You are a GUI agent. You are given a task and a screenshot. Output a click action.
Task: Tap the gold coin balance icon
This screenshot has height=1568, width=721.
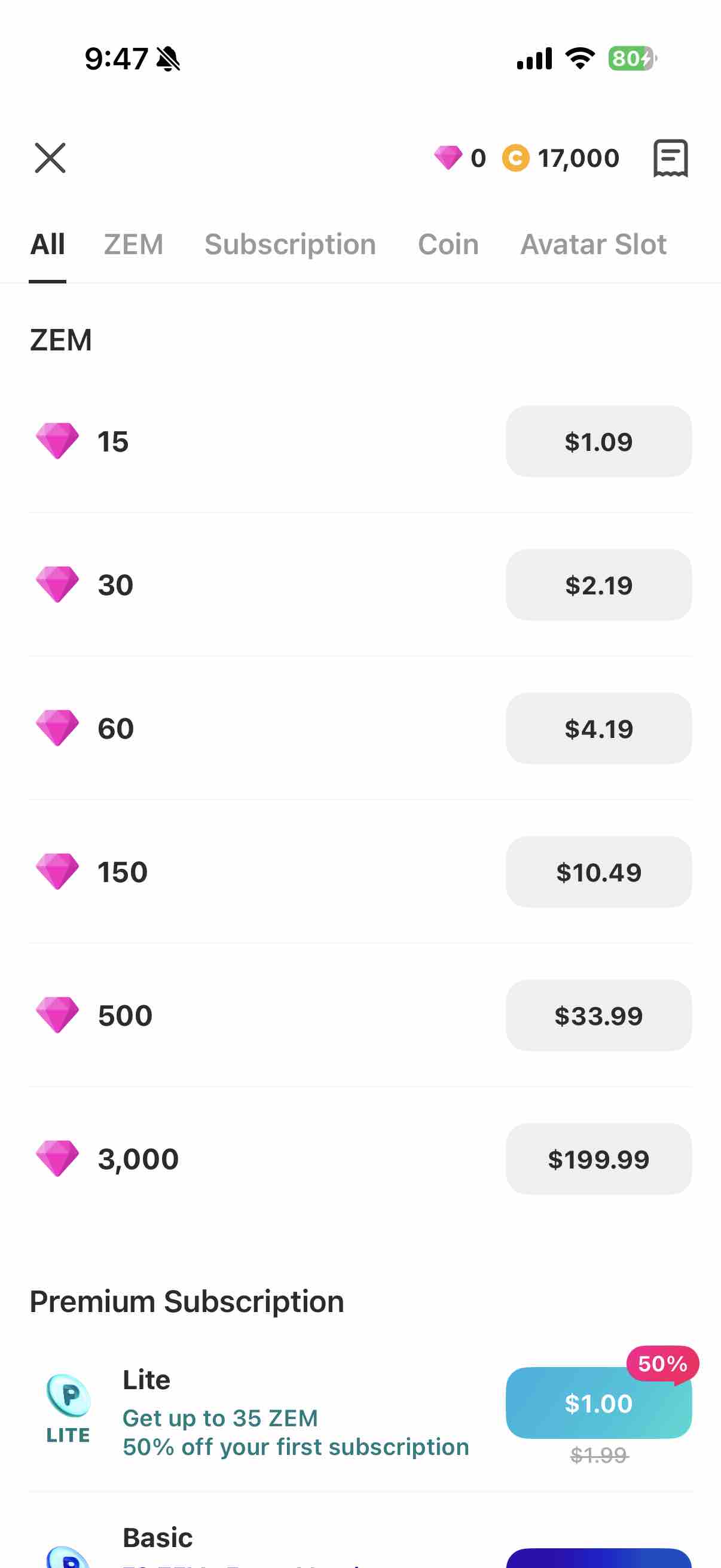[x=515, y=158]
